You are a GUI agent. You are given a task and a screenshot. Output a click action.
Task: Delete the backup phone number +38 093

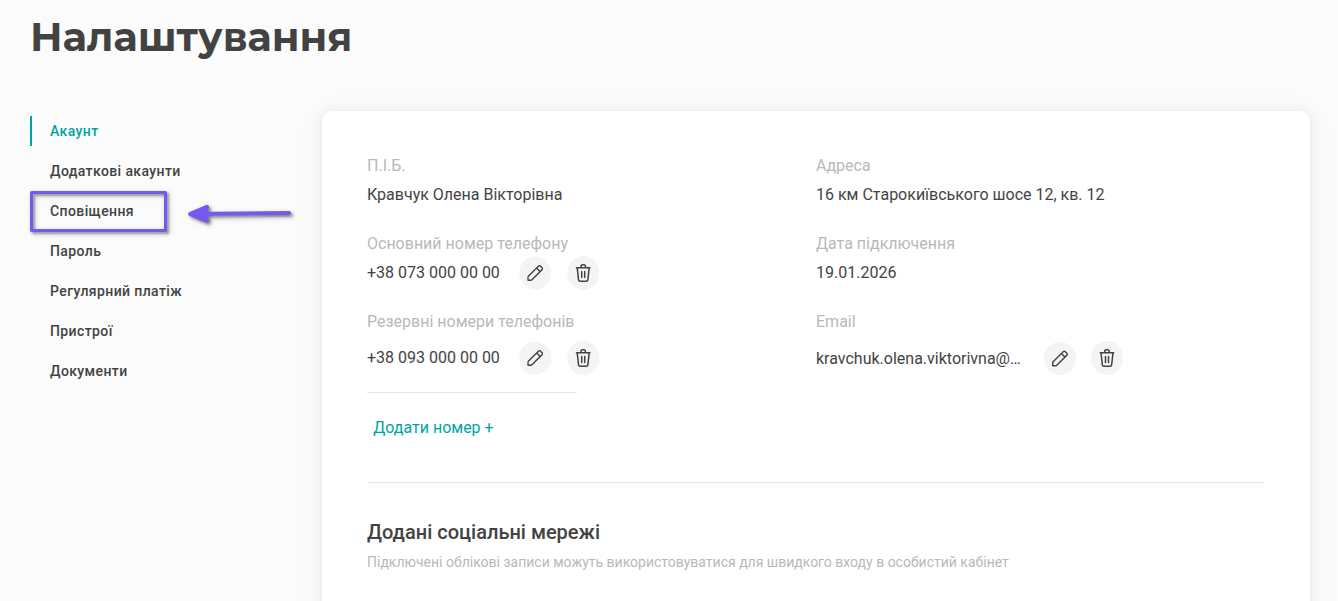(583, 358)
